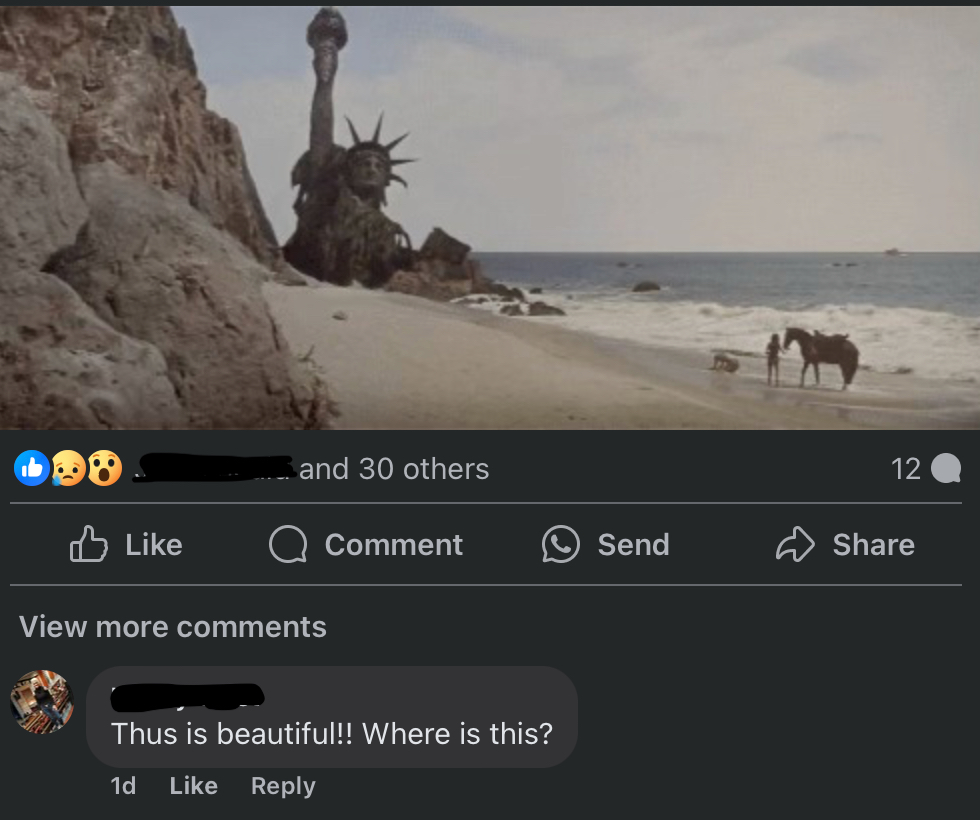
Task: Expand View more comments
Action: 173,627
